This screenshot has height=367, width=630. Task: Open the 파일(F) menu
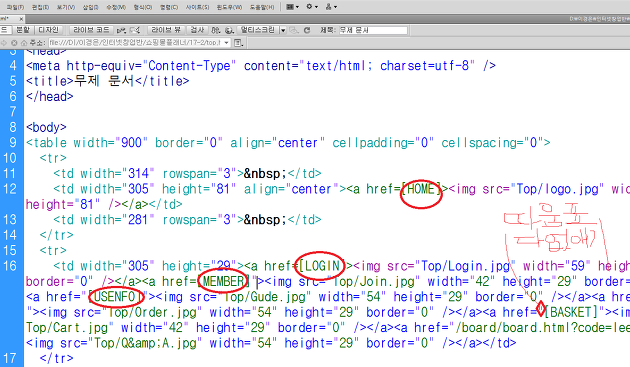tap(15, 7)
